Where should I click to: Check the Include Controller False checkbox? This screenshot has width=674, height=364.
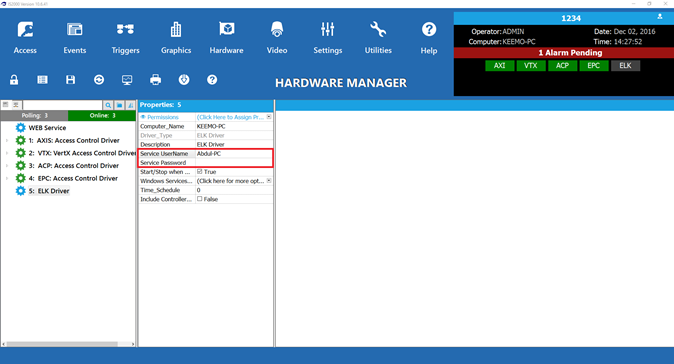(199, 199)
